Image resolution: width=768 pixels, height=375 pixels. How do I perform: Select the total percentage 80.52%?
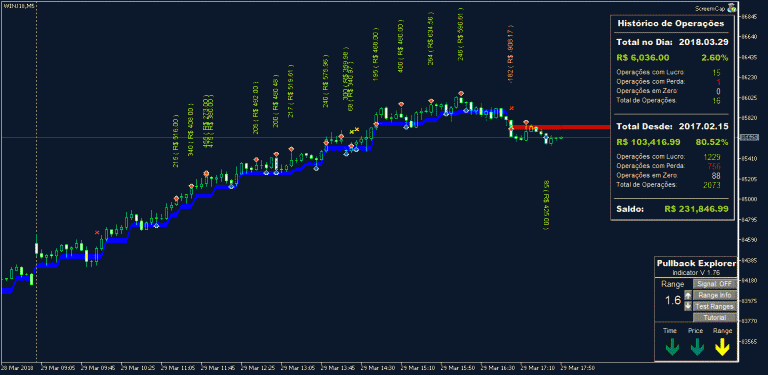712,142
